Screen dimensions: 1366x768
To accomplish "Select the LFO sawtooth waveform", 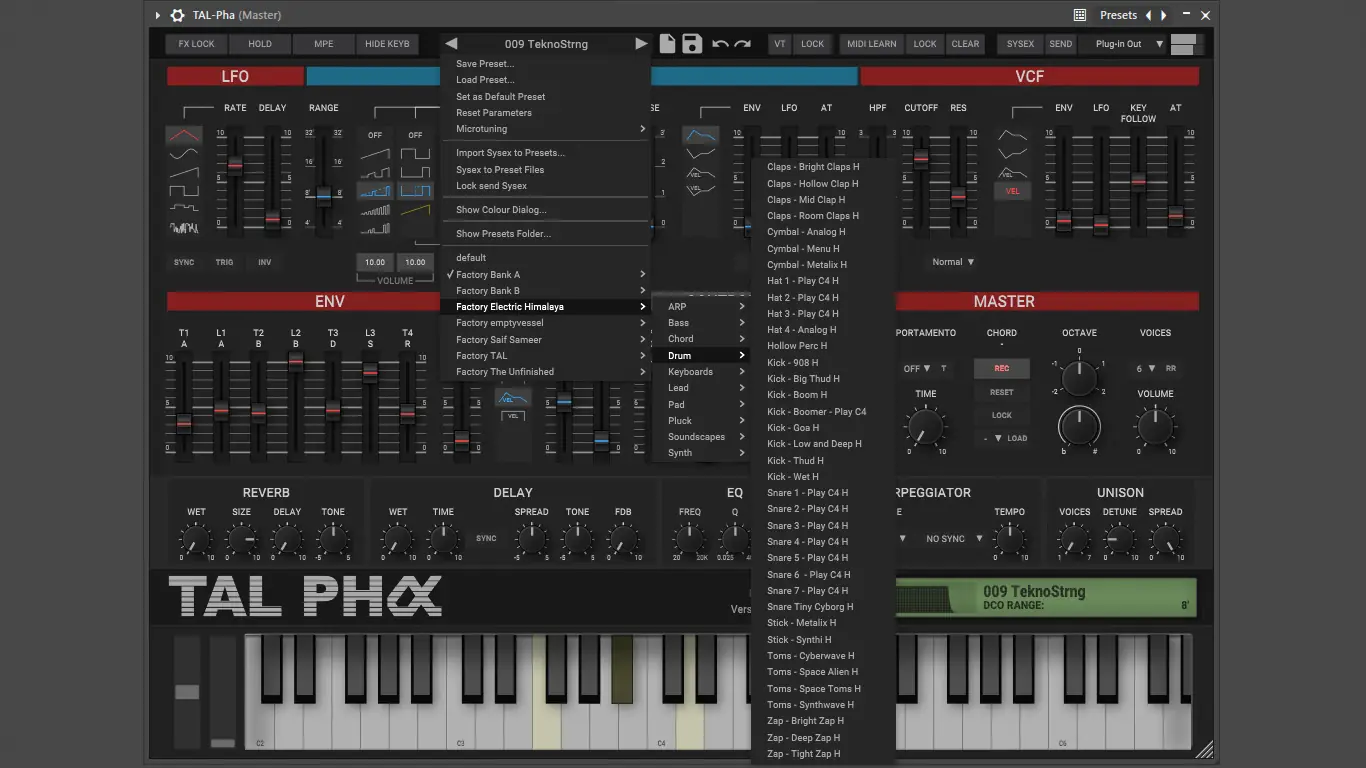I will (184, 172).
